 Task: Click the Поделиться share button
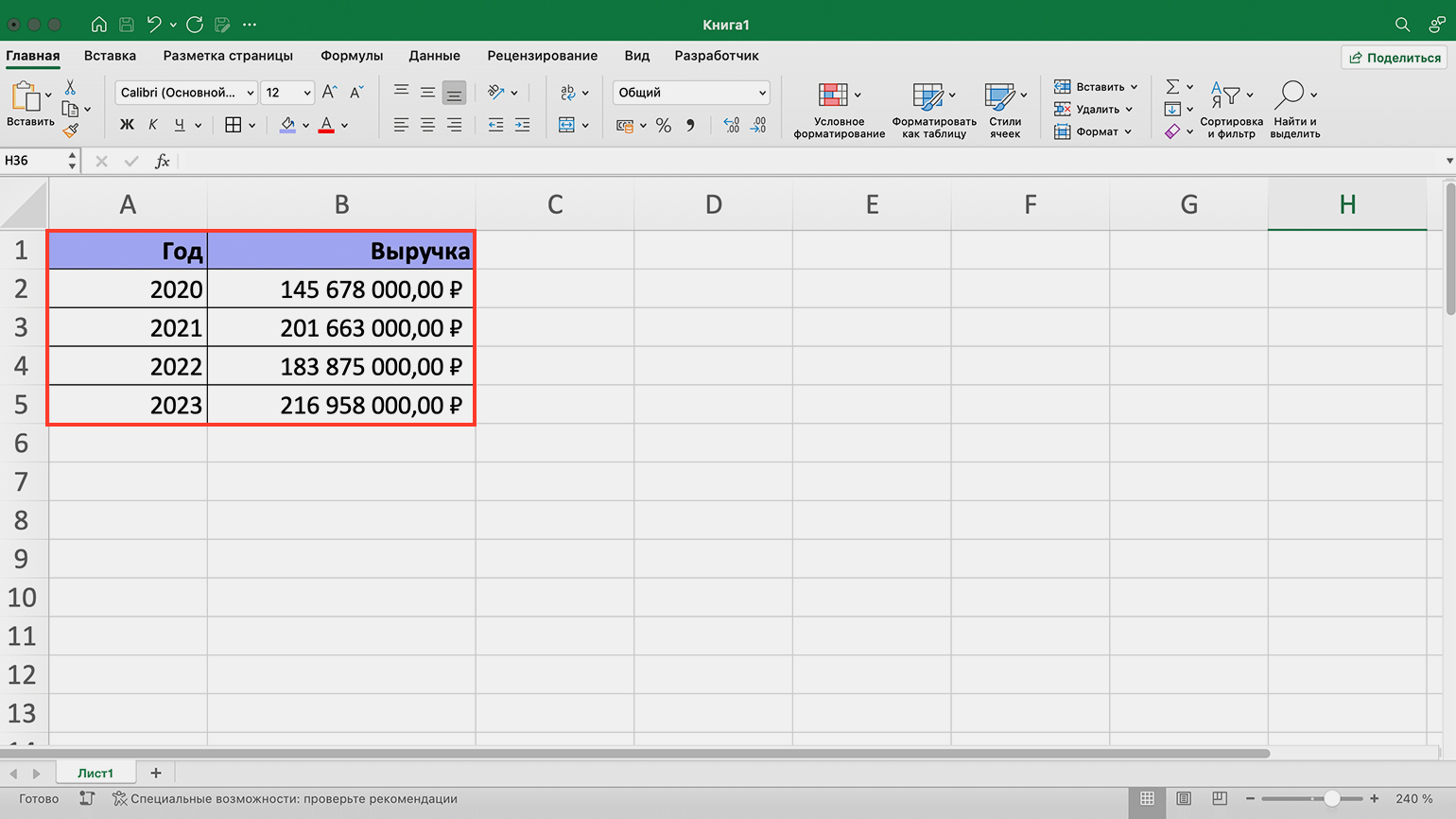(1395, 58)
